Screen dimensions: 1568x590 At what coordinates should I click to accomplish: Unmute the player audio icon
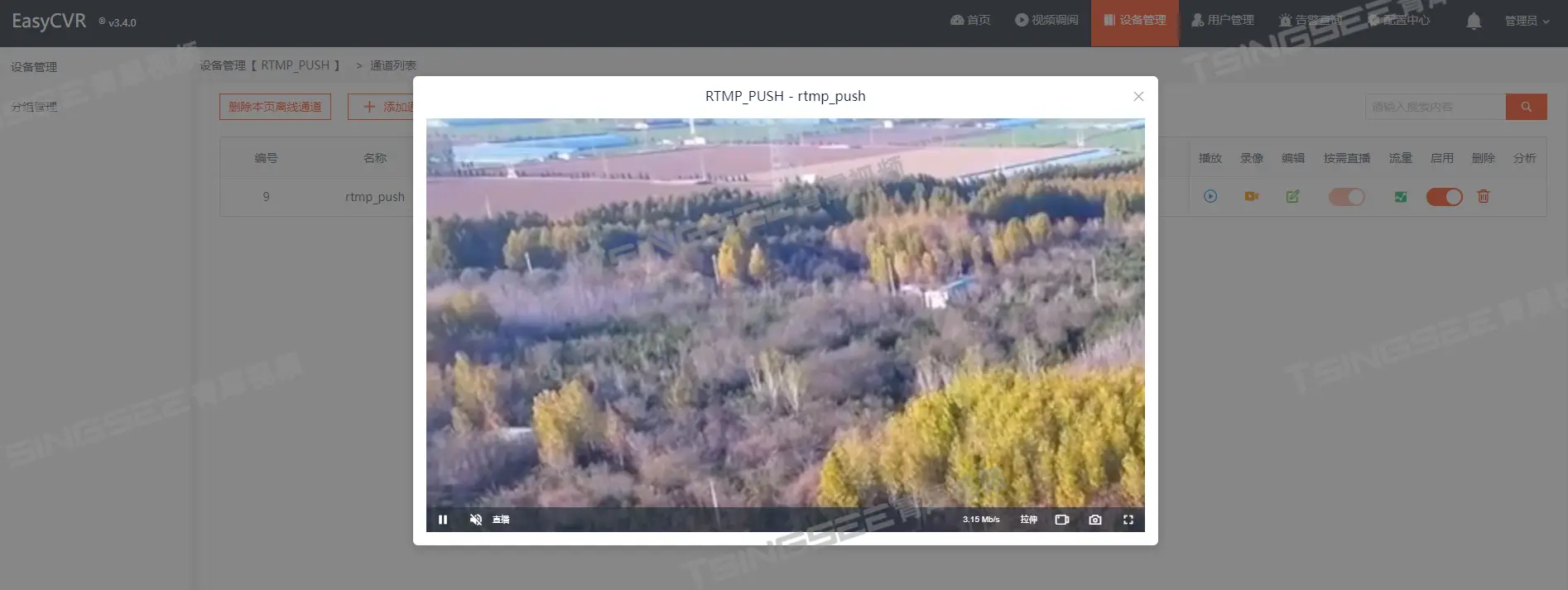pyautogui.click(x=476, y=520)
